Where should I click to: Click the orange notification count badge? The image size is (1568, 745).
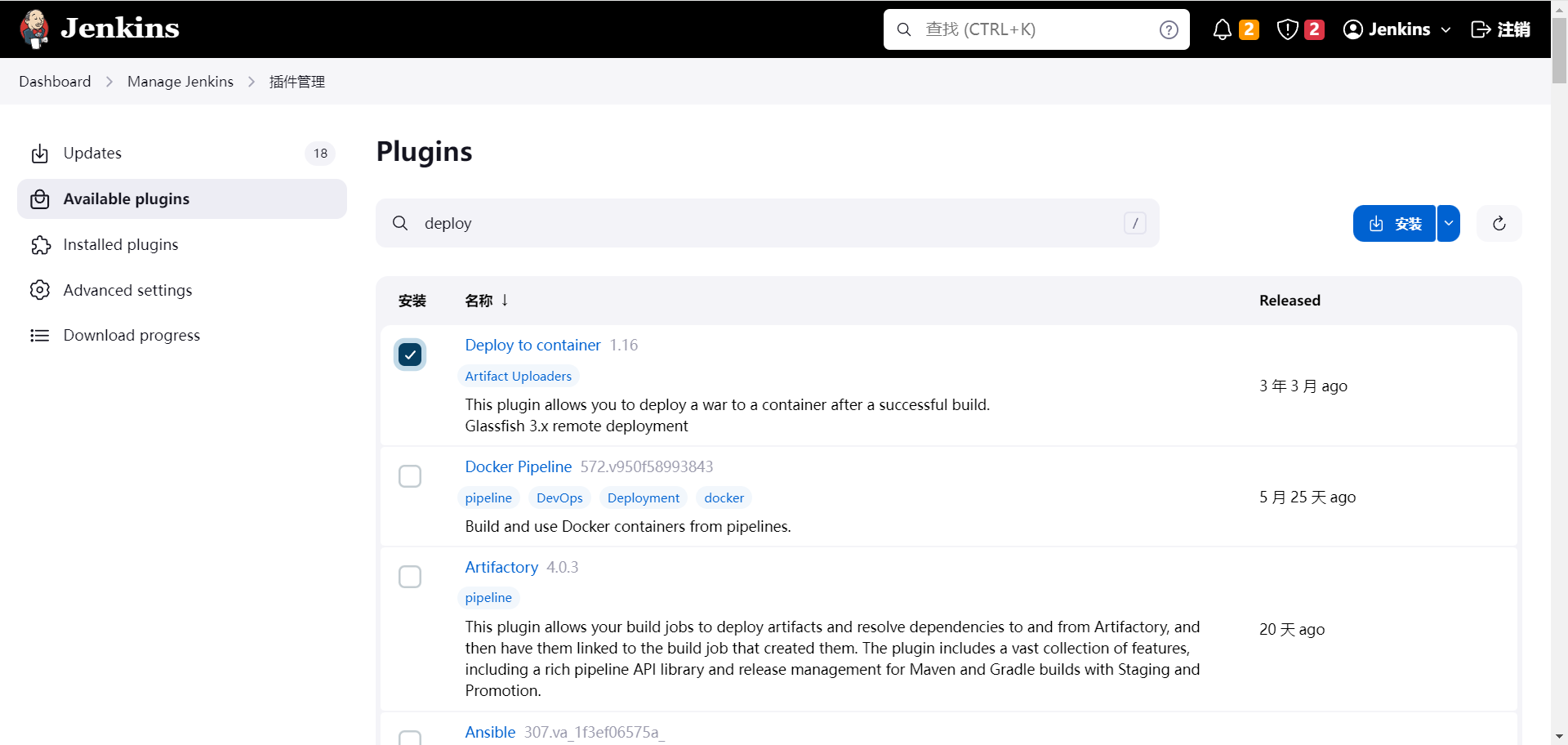(x=1249, y=29)
